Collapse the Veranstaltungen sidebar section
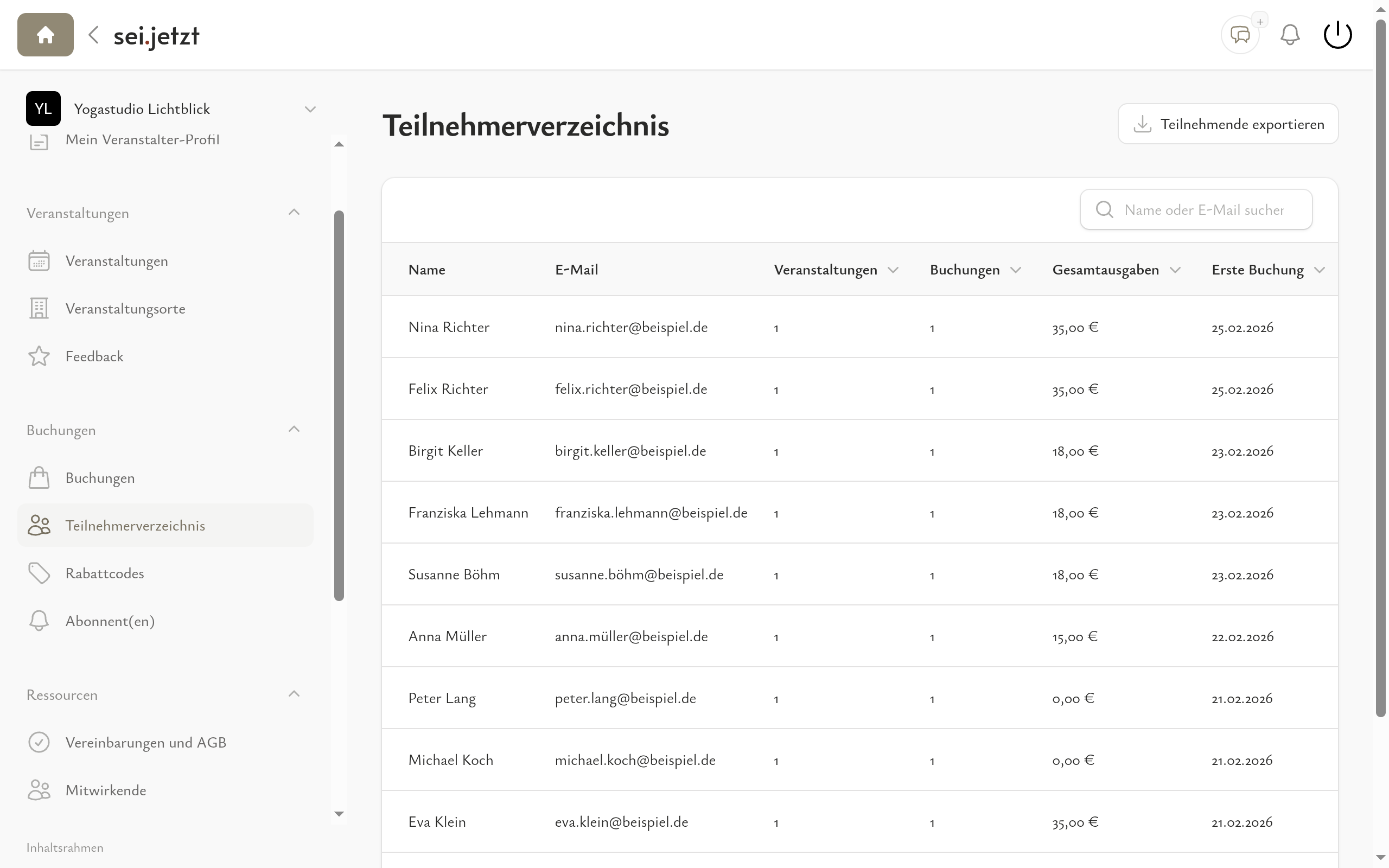The height and width of the screenshot is (868, 1389). pyautogui.click(x=294, y=213)
